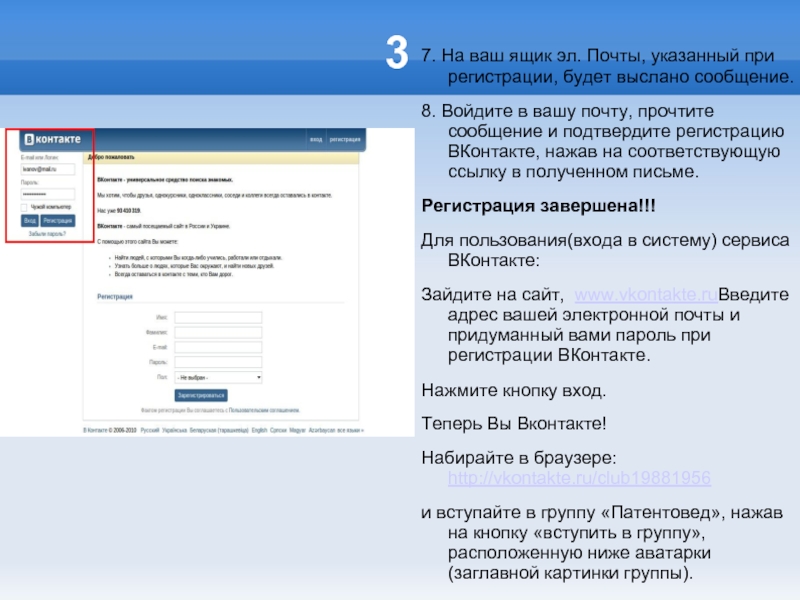Image resolution: width=800 pixels, height=600 pixels.
Task: Open the "вход" link in the header
Action: [316, 139]
